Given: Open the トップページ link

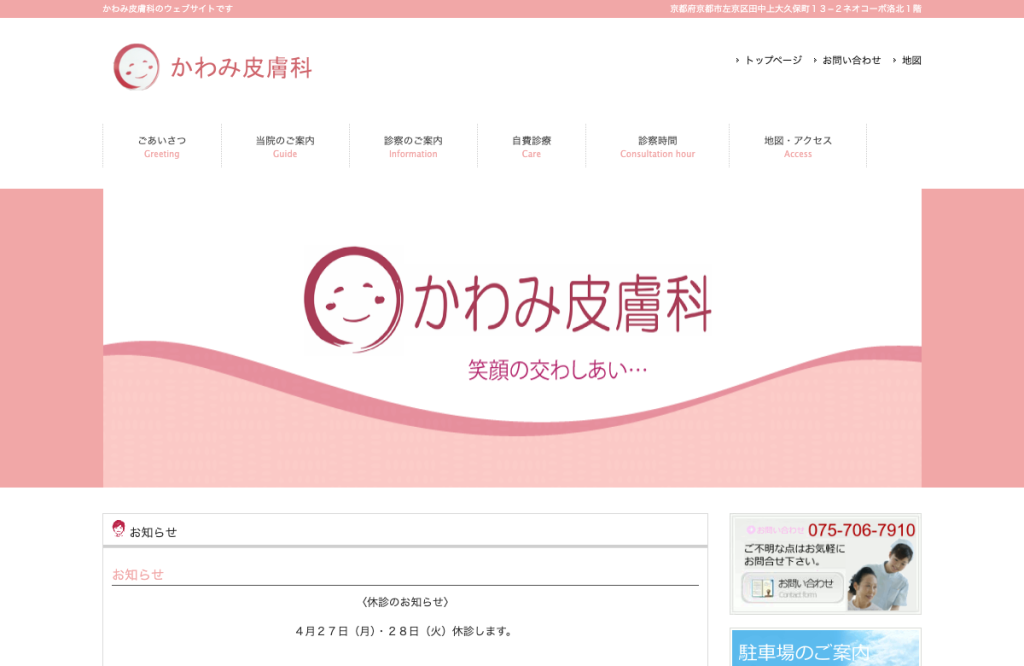Looking at the screenshot, I should (773, 60).
